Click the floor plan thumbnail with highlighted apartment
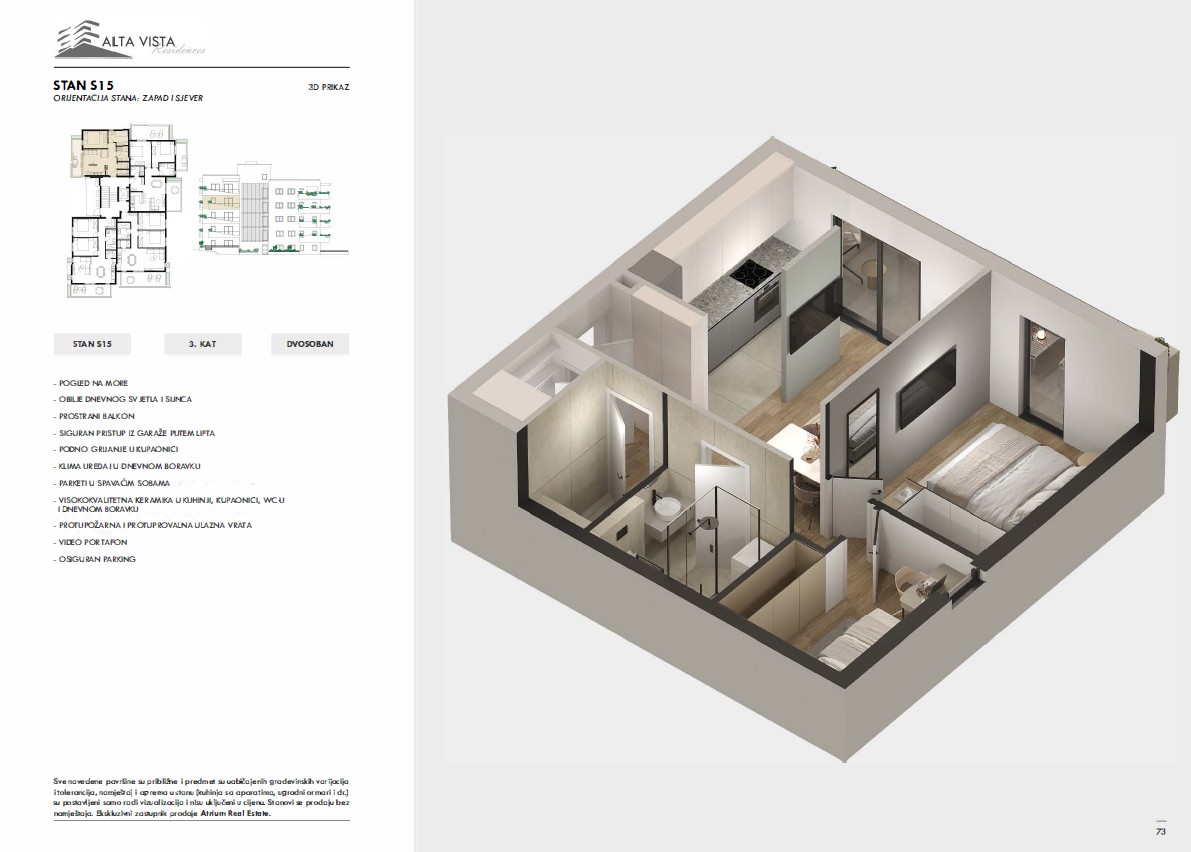This screenshot has height=852, width=1191. tap(125, 212)
